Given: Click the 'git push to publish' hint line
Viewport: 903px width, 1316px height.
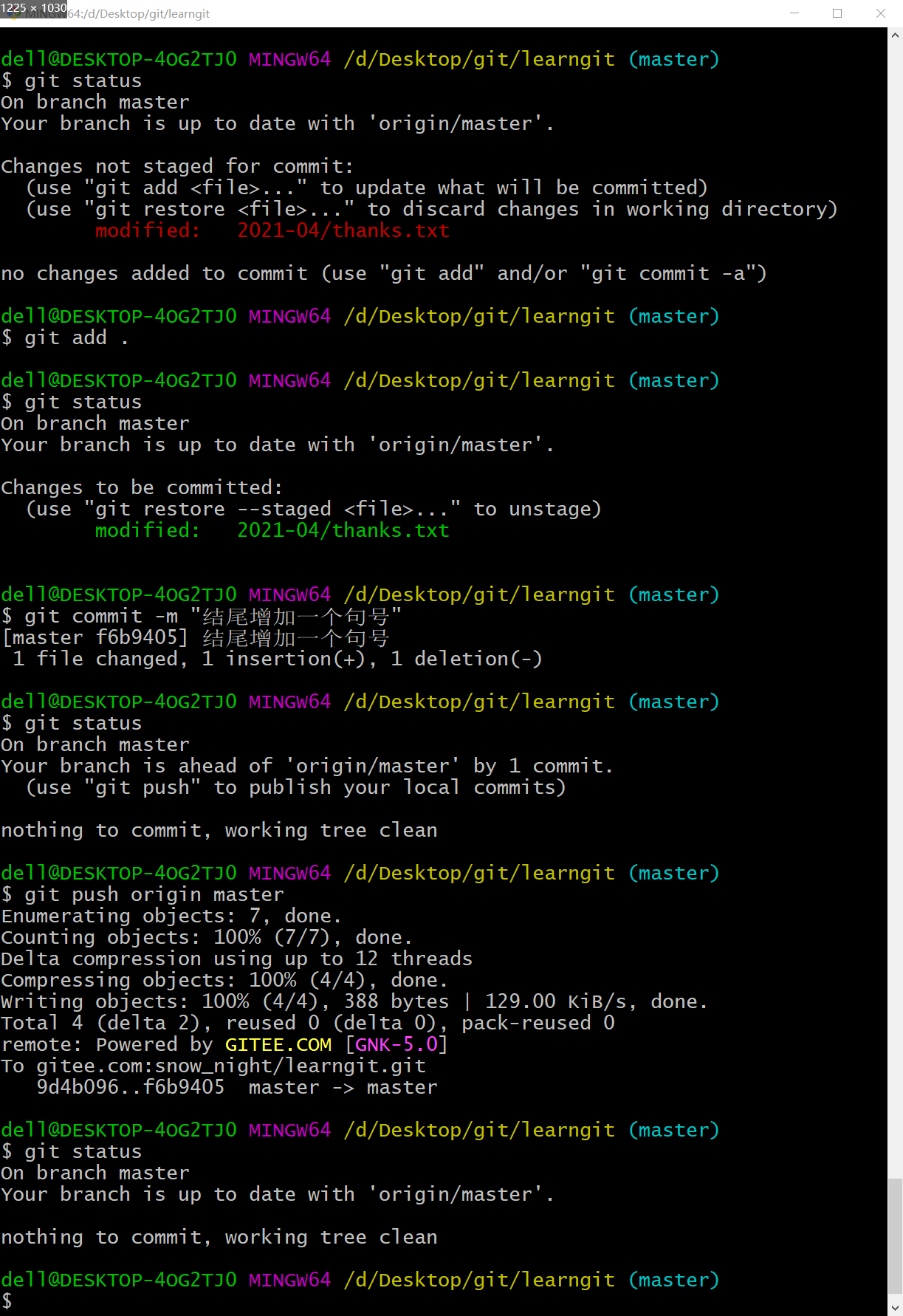Looking at the screenshot, I should click(296, 787).
